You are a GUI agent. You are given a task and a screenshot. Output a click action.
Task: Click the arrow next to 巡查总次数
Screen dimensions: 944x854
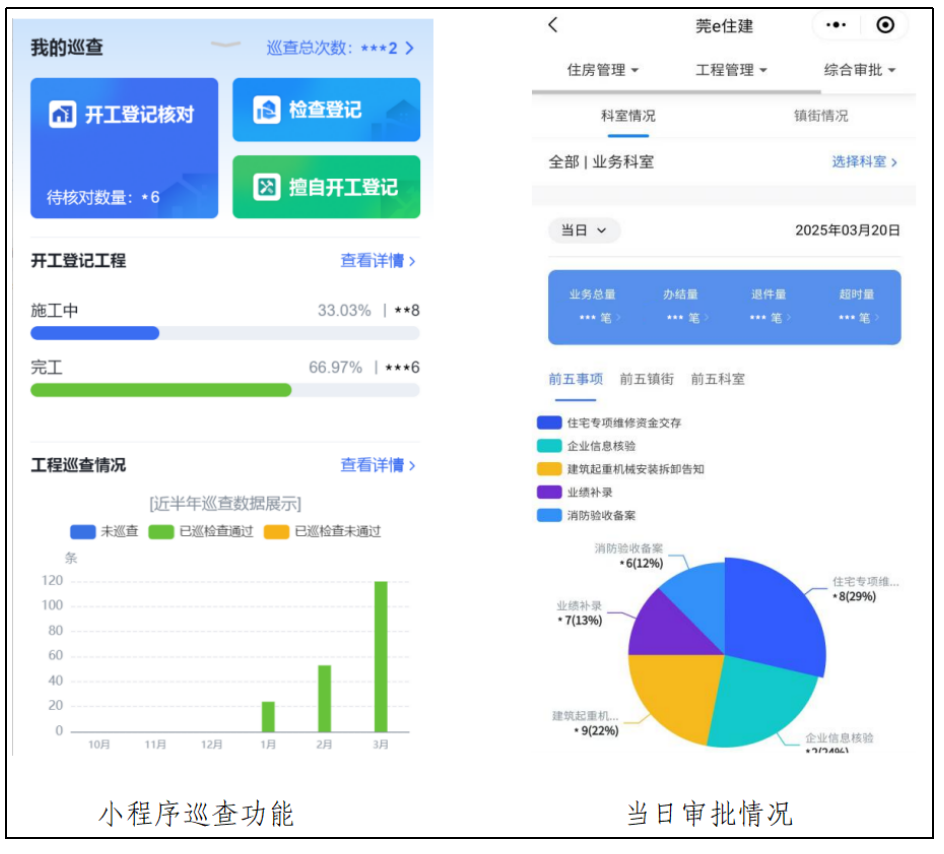click(x=409, y=48)
